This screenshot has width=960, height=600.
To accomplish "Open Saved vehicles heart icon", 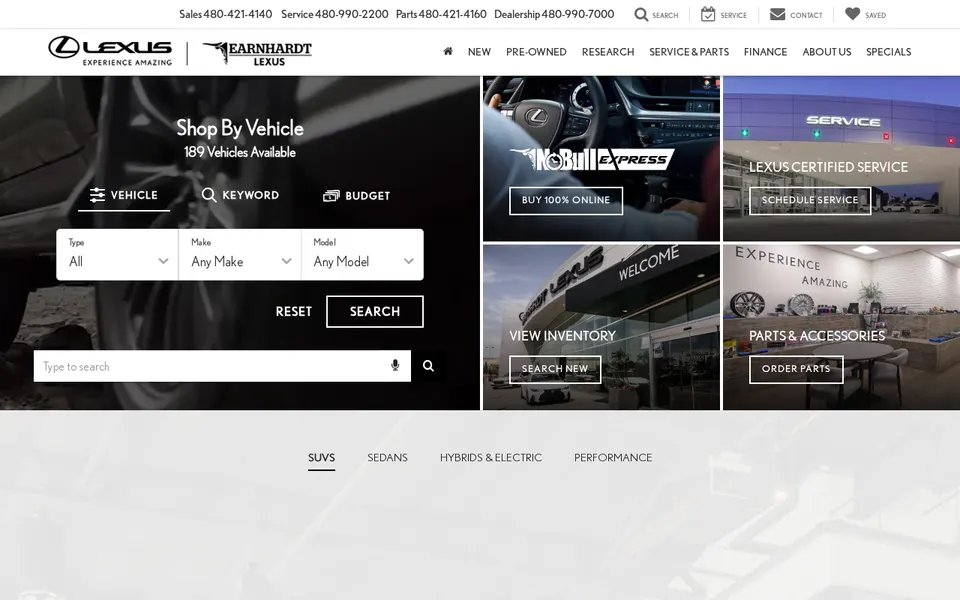I will click(852, 13).
